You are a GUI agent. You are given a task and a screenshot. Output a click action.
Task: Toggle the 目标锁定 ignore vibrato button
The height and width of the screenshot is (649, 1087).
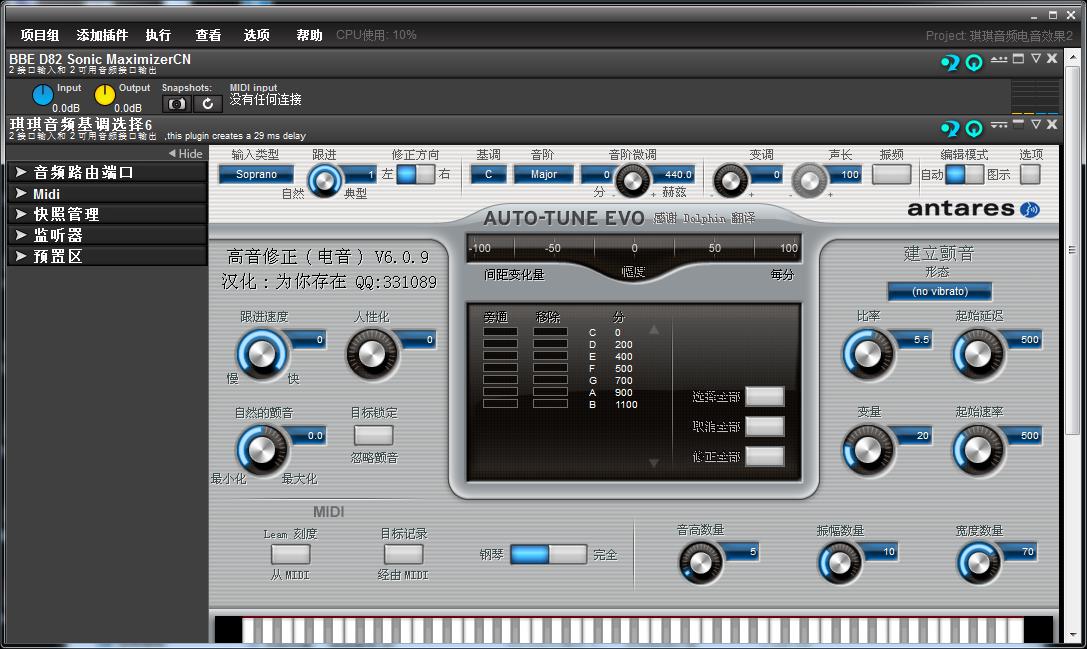coord(374,435)
